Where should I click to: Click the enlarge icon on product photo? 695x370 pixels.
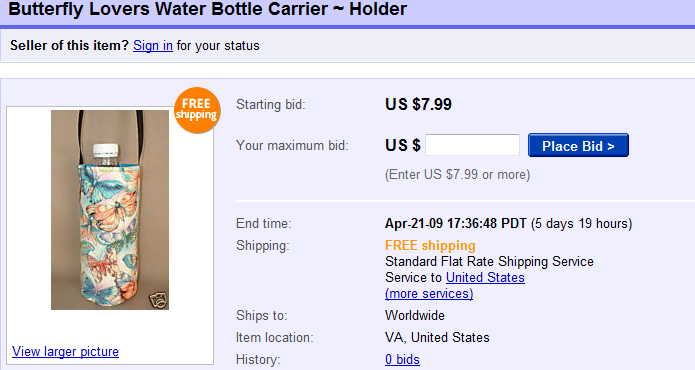[x=158, y=299]
